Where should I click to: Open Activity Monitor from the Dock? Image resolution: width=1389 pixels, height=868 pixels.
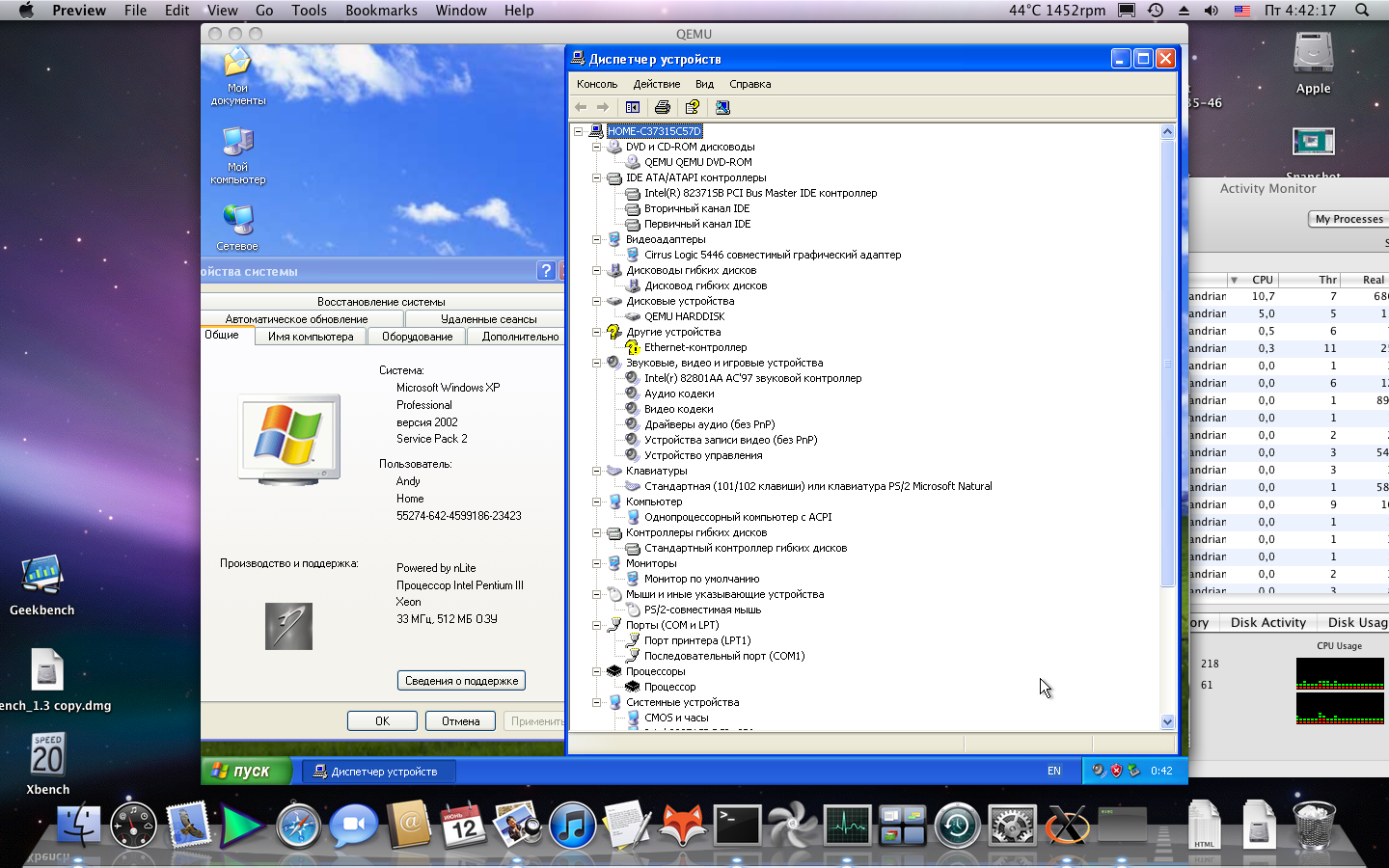[x=848, y=827]
